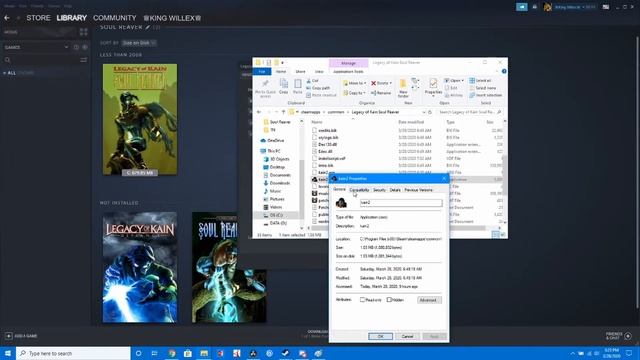Open Previous Versions tab in Properties
Screen dimensions: 640x360
coord(418,190)
